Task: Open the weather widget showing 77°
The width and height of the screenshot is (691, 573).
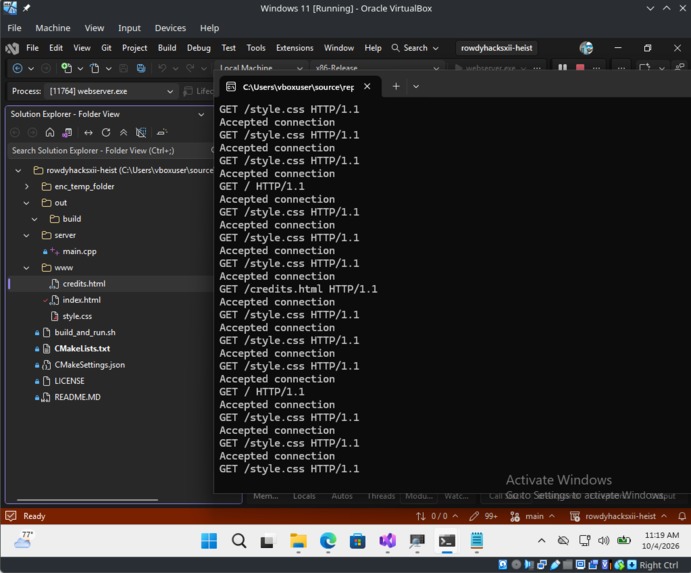Action: pyautogui.click(x=23, y=540)
